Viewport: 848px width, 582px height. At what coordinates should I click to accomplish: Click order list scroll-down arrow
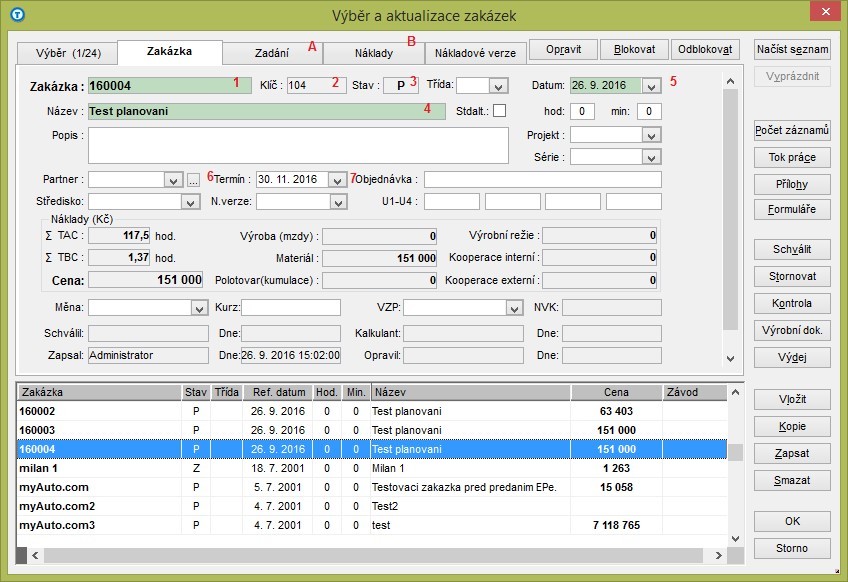pos(736,538)
